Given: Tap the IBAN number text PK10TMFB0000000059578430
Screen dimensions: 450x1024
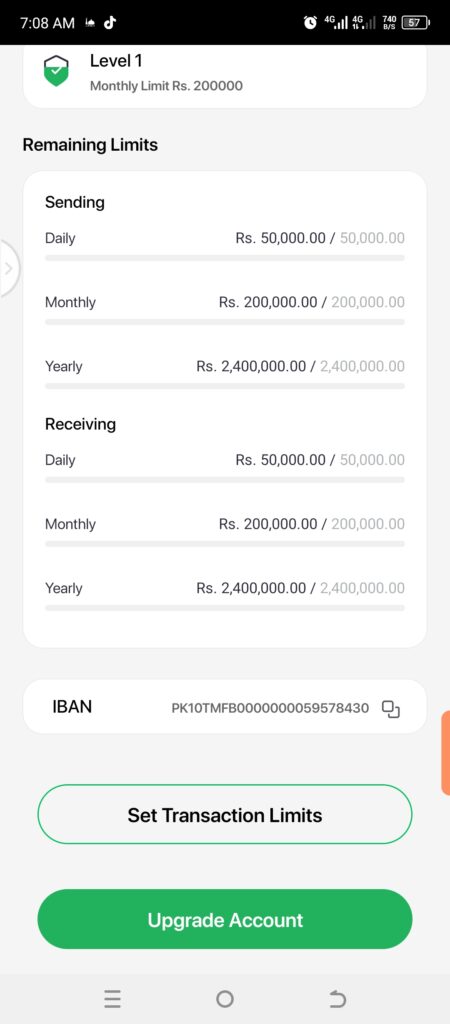Looking at the screenshot, I should coord(270,708).
